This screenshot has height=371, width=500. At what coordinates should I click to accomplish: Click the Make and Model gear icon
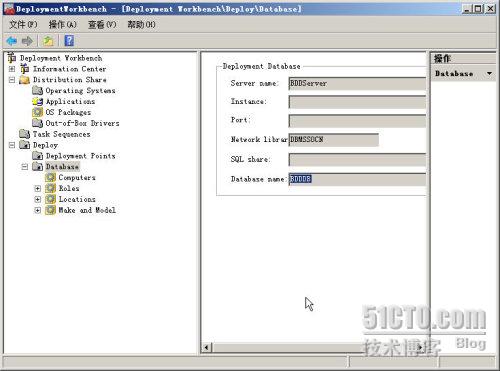[x=50, y=210]
